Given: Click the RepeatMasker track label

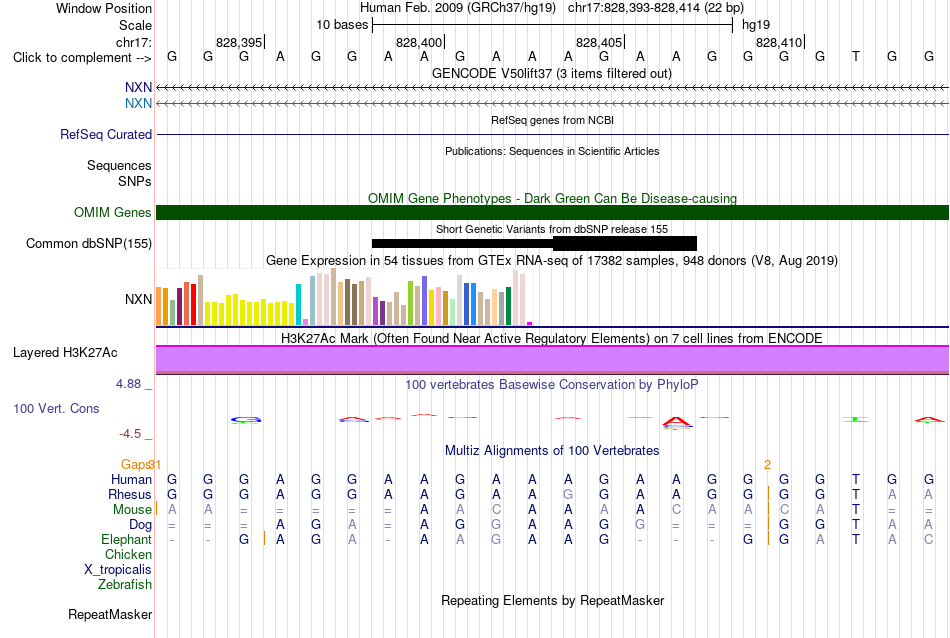Looking at the screenshot, I should (x=110, y=614).
